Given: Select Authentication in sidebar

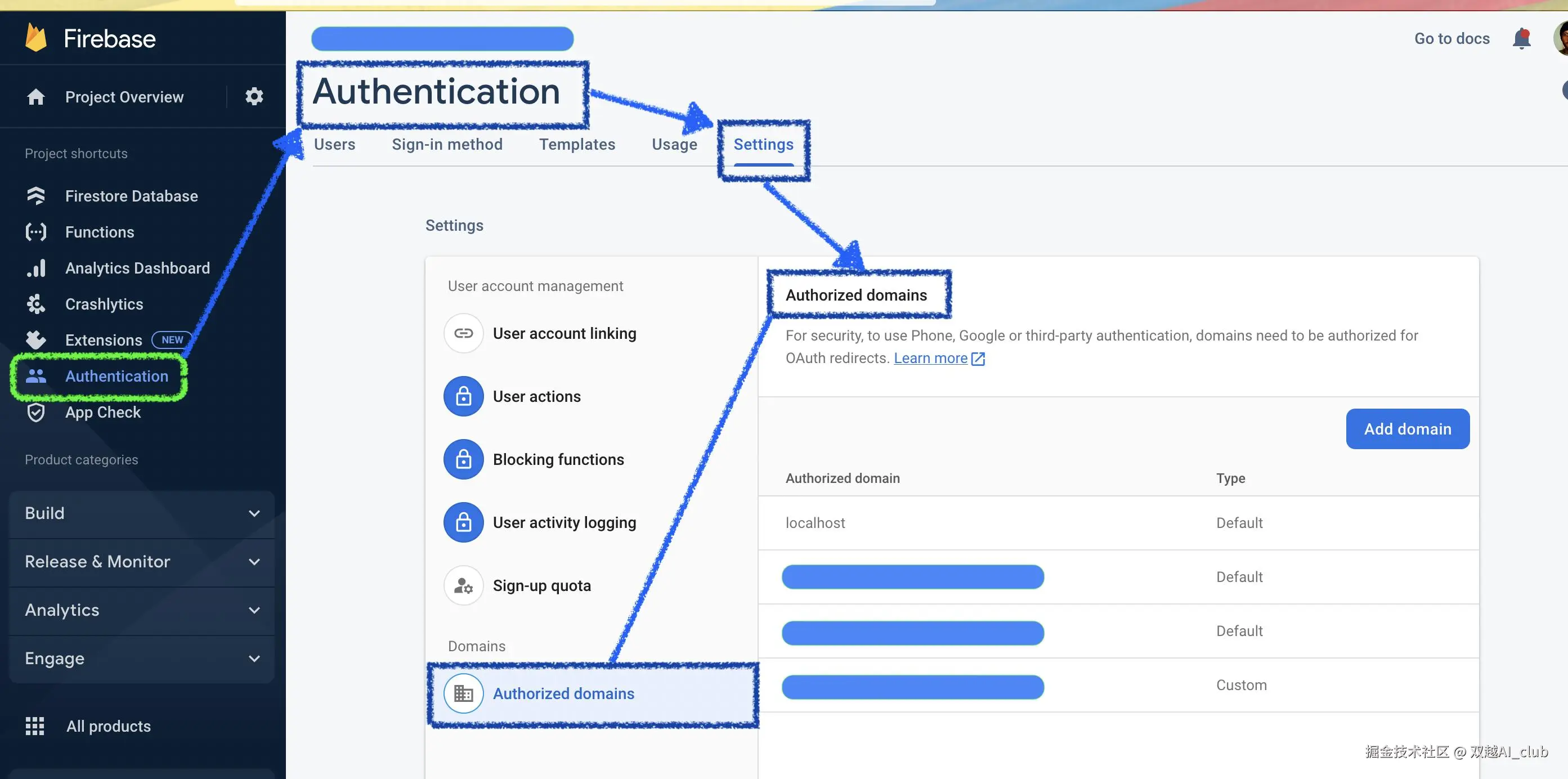Looking at the screenshot, I should [x=117, y=376].
